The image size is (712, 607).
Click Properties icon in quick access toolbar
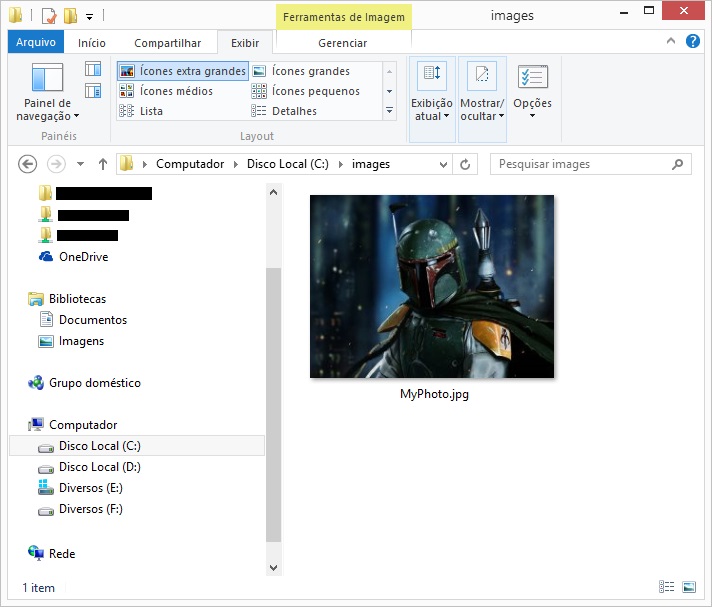click(49, 16)
